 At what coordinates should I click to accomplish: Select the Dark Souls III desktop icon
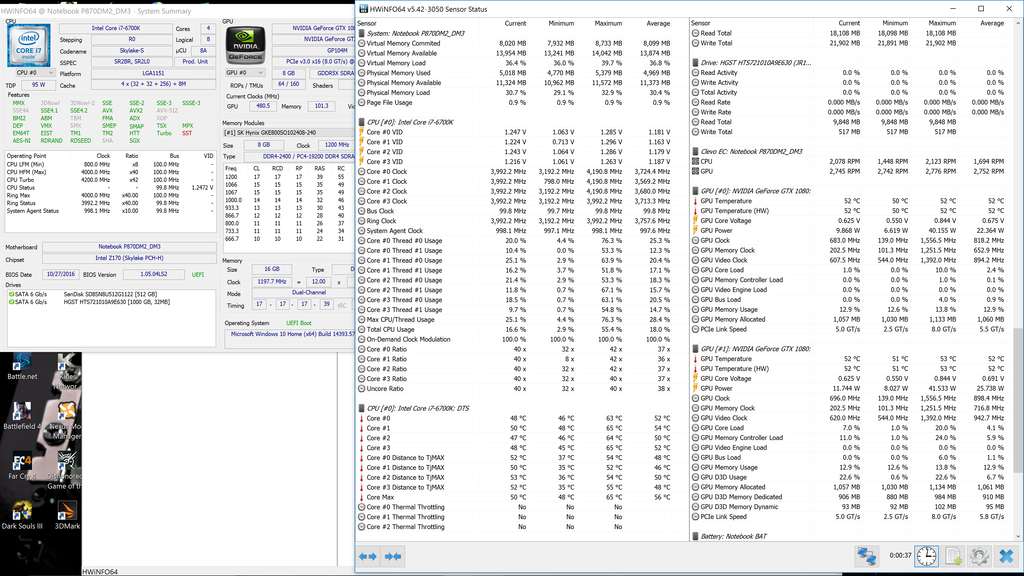point(22,515)
